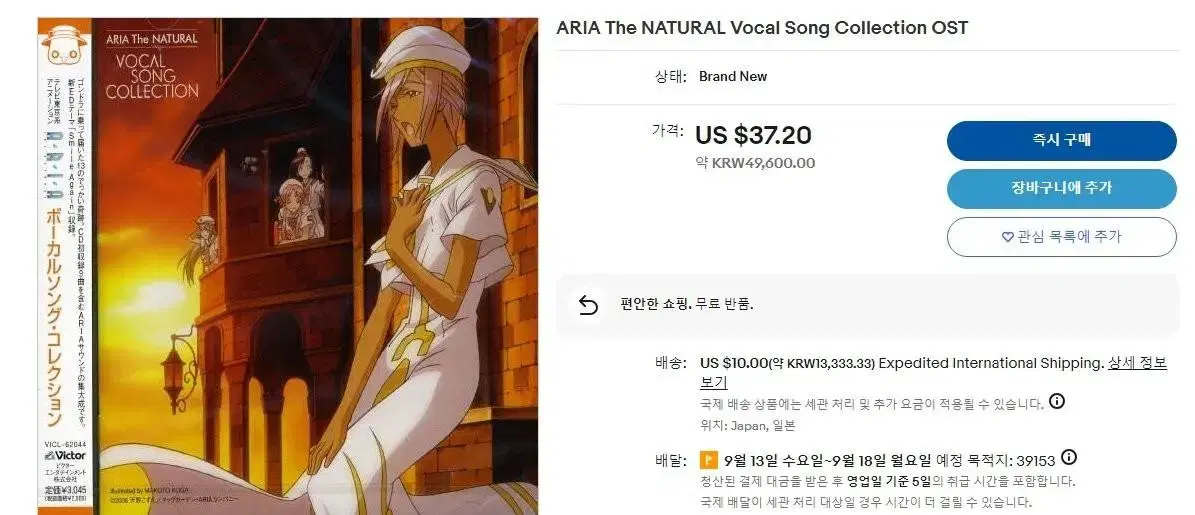Click the Brand New condition value
1195x515 pixels.
tap(733, 76)
